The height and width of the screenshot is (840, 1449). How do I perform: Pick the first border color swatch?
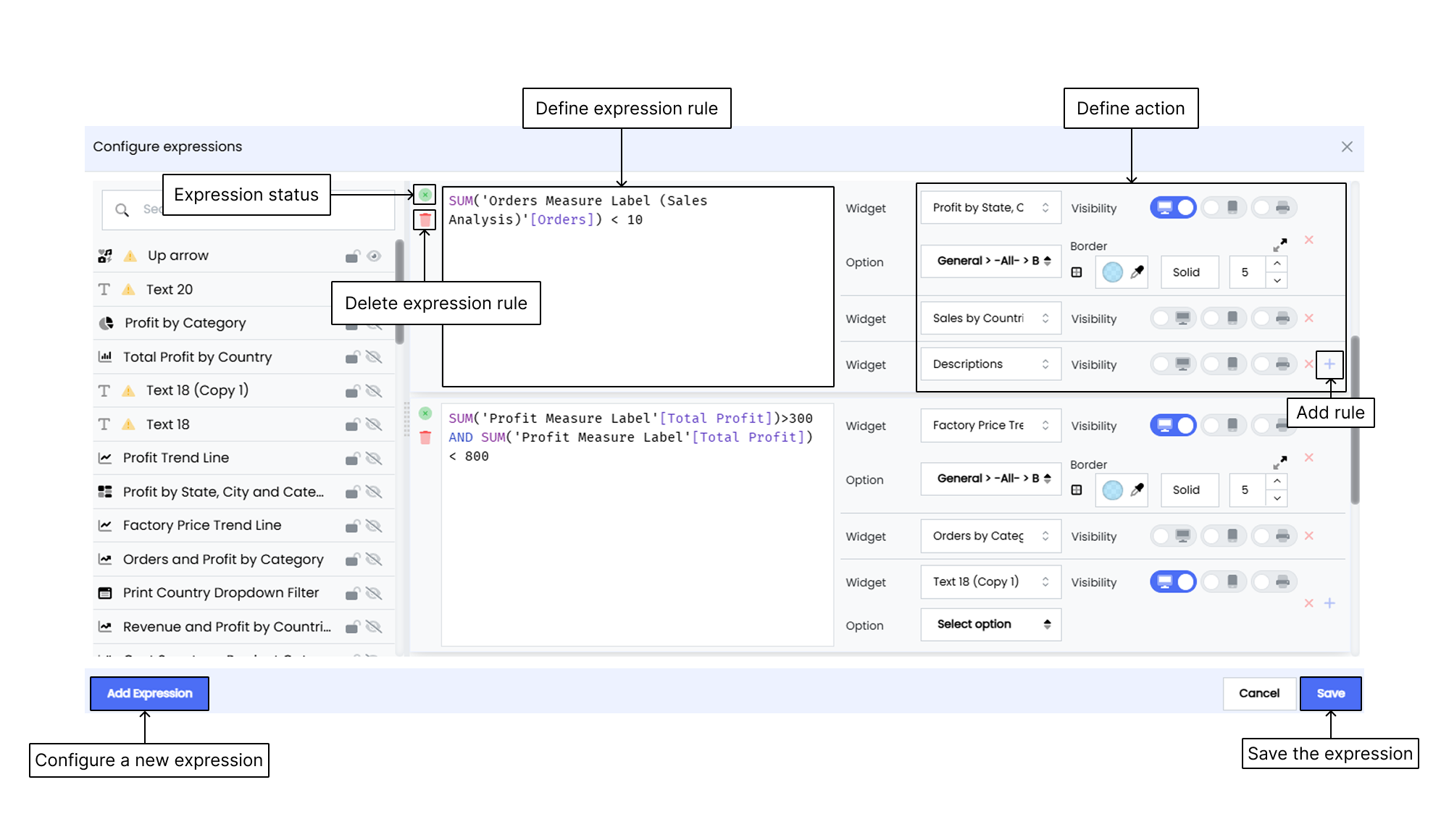click(1112, 272)
